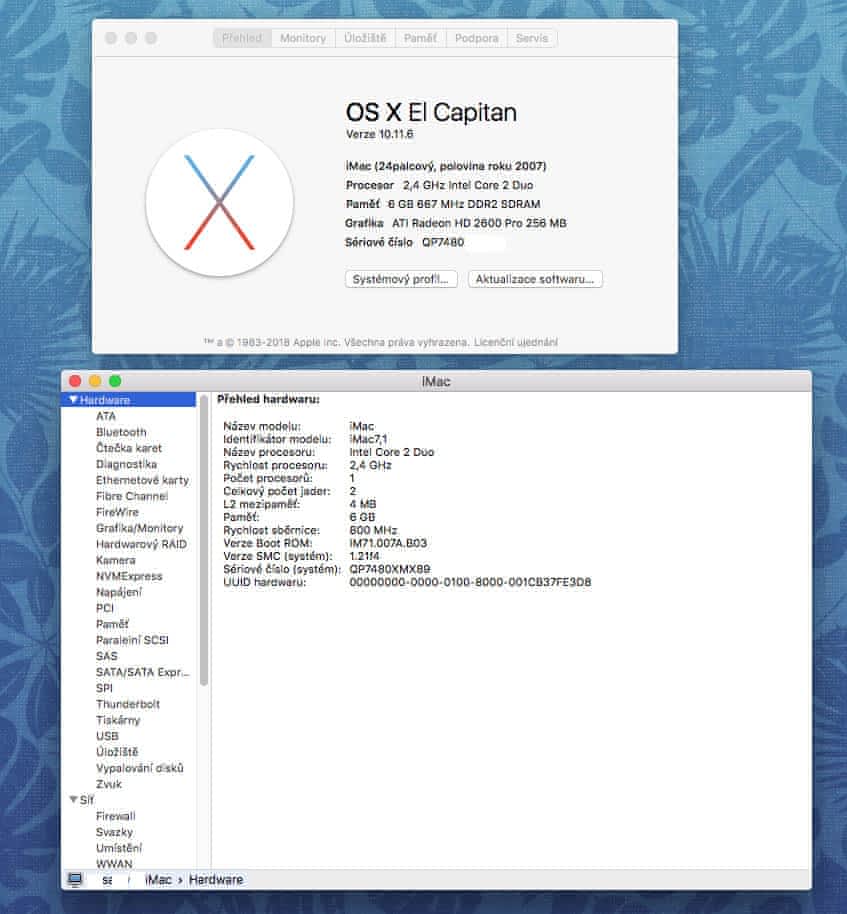Select ATA in the sidebar
The width and height of the screenshot is (847, 914).
106,416
